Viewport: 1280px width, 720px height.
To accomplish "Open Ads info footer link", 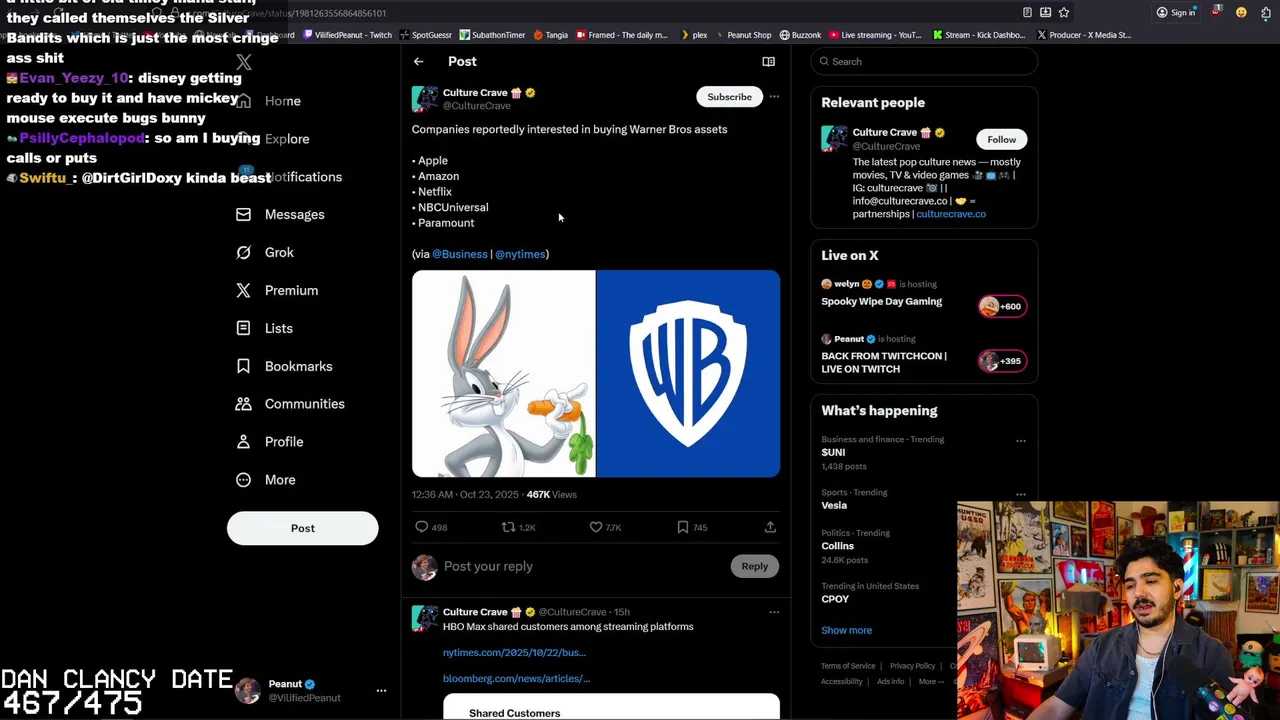I will point(890,682).
